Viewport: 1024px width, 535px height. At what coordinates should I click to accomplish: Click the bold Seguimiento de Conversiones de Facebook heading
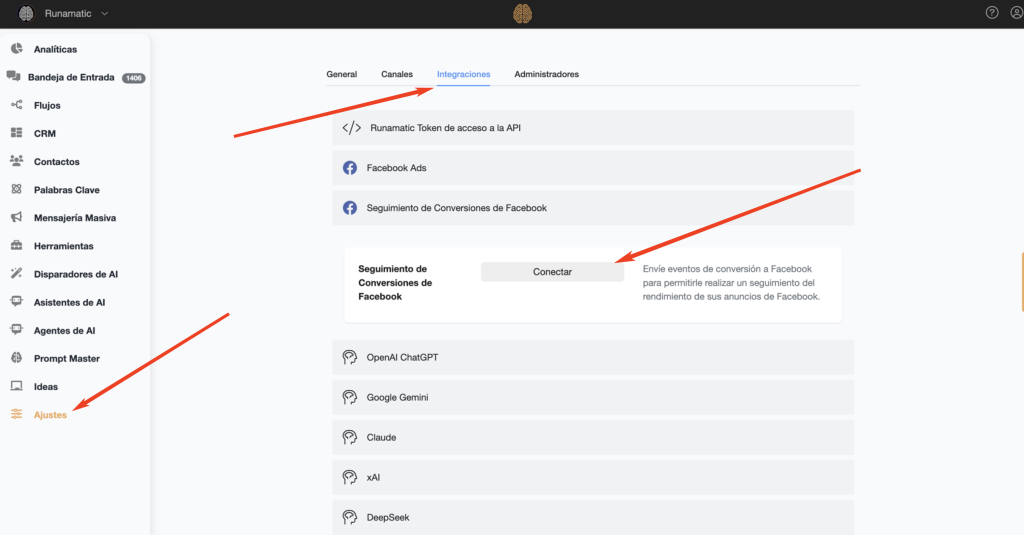395,282
